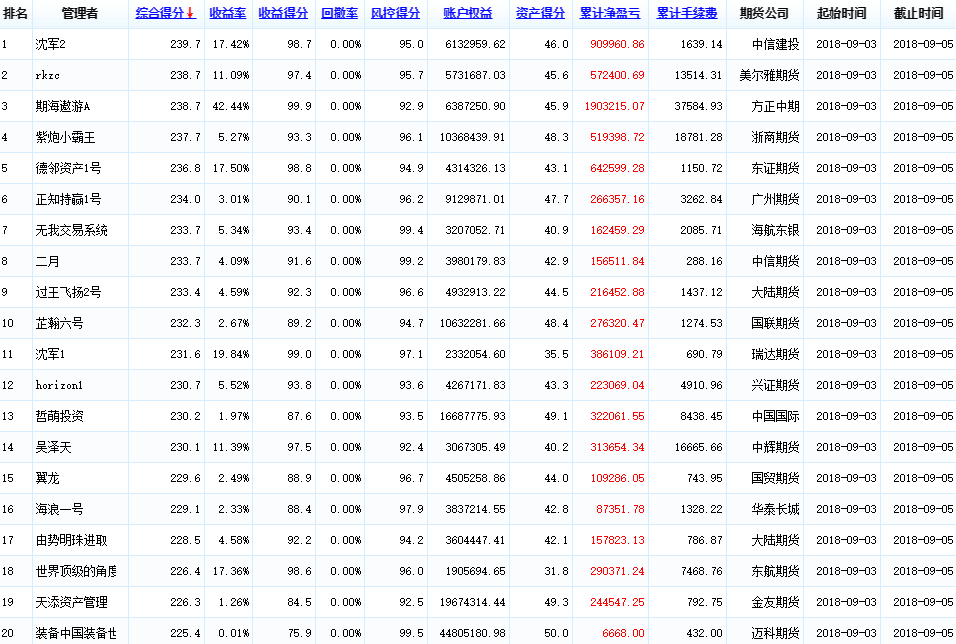Click manager name 二月
Viewport: 956px width, 644px height.
point(48,262)
